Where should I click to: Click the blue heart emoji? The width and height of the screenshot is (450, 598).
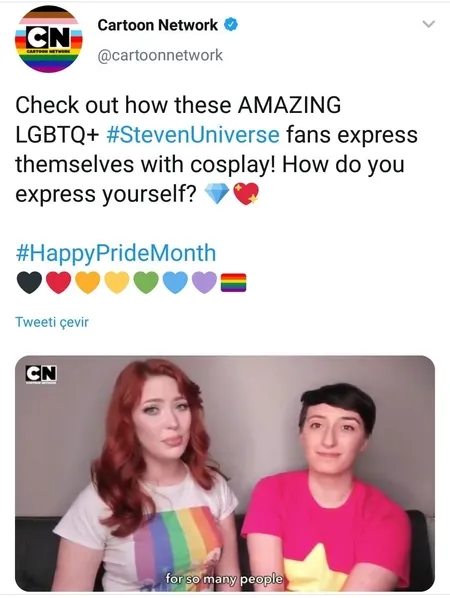[175, 283]
